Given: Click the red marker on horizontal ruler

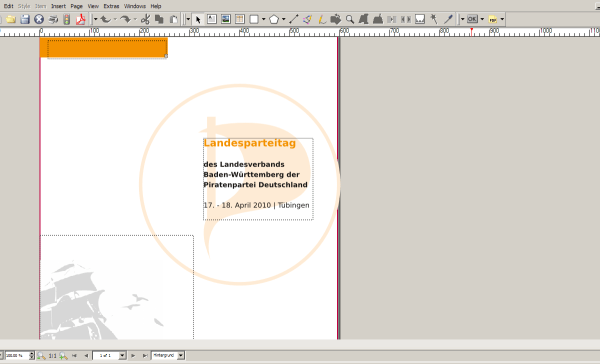Looking at the screenshot, I should tap(471, 31).
